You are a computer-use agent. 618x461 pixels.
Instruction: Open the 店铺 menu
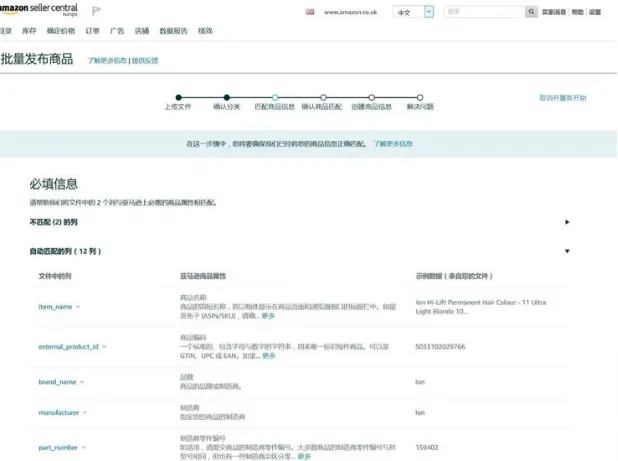coord(141,31)
